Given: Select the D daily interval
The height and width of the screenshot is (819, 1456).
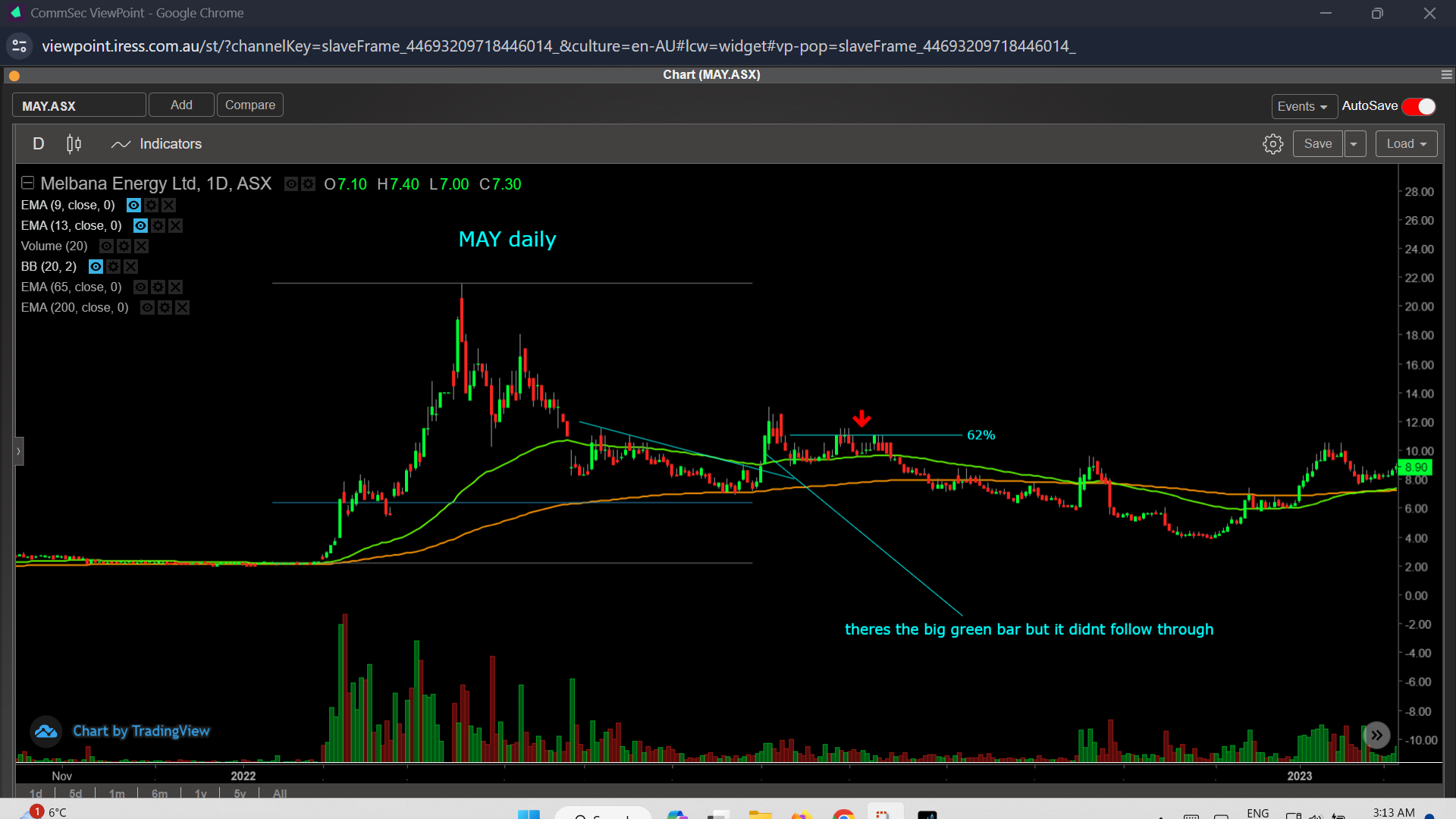Looking at the screenshot, I should [39, 144].
